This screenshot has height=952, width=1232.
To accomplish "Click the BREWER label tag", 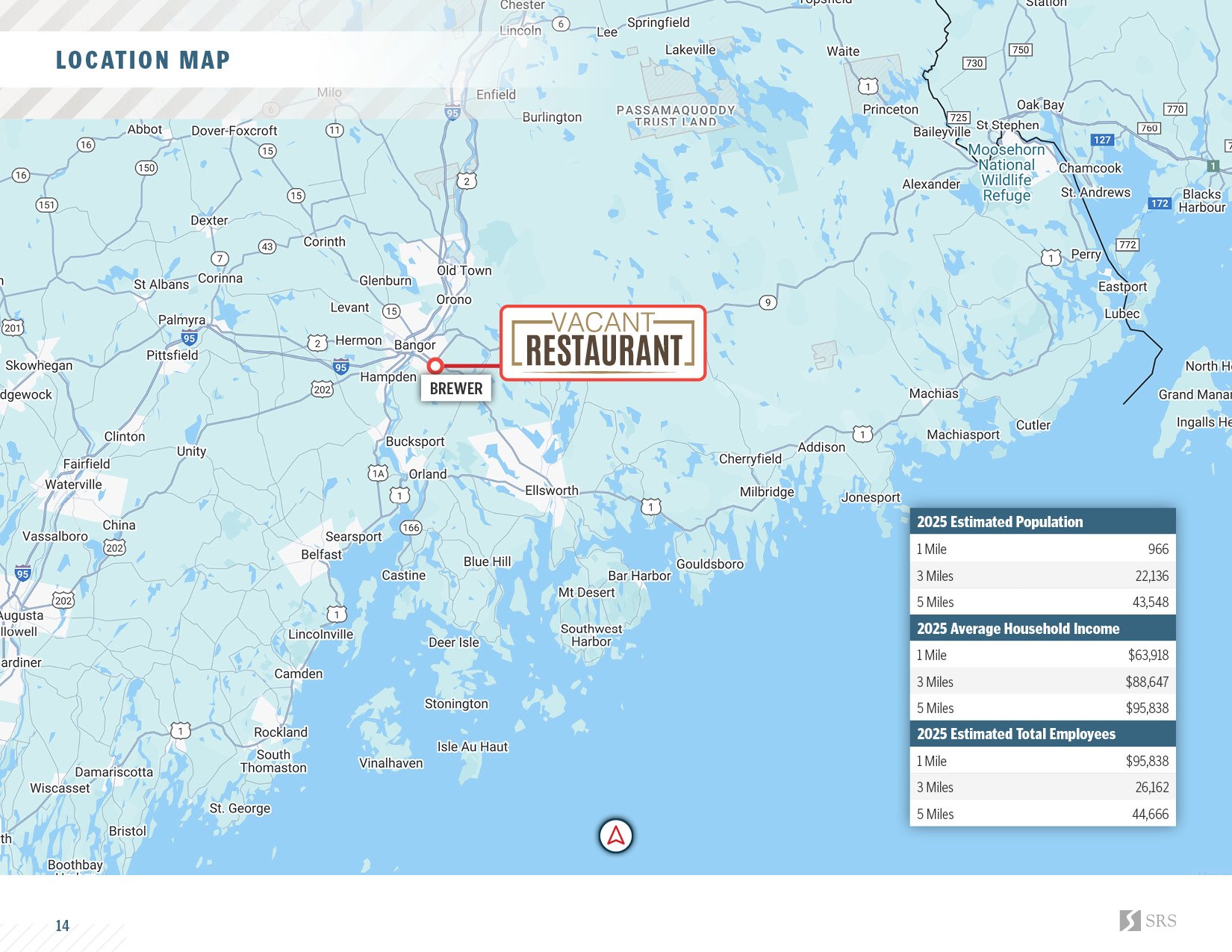I will 456,388.
